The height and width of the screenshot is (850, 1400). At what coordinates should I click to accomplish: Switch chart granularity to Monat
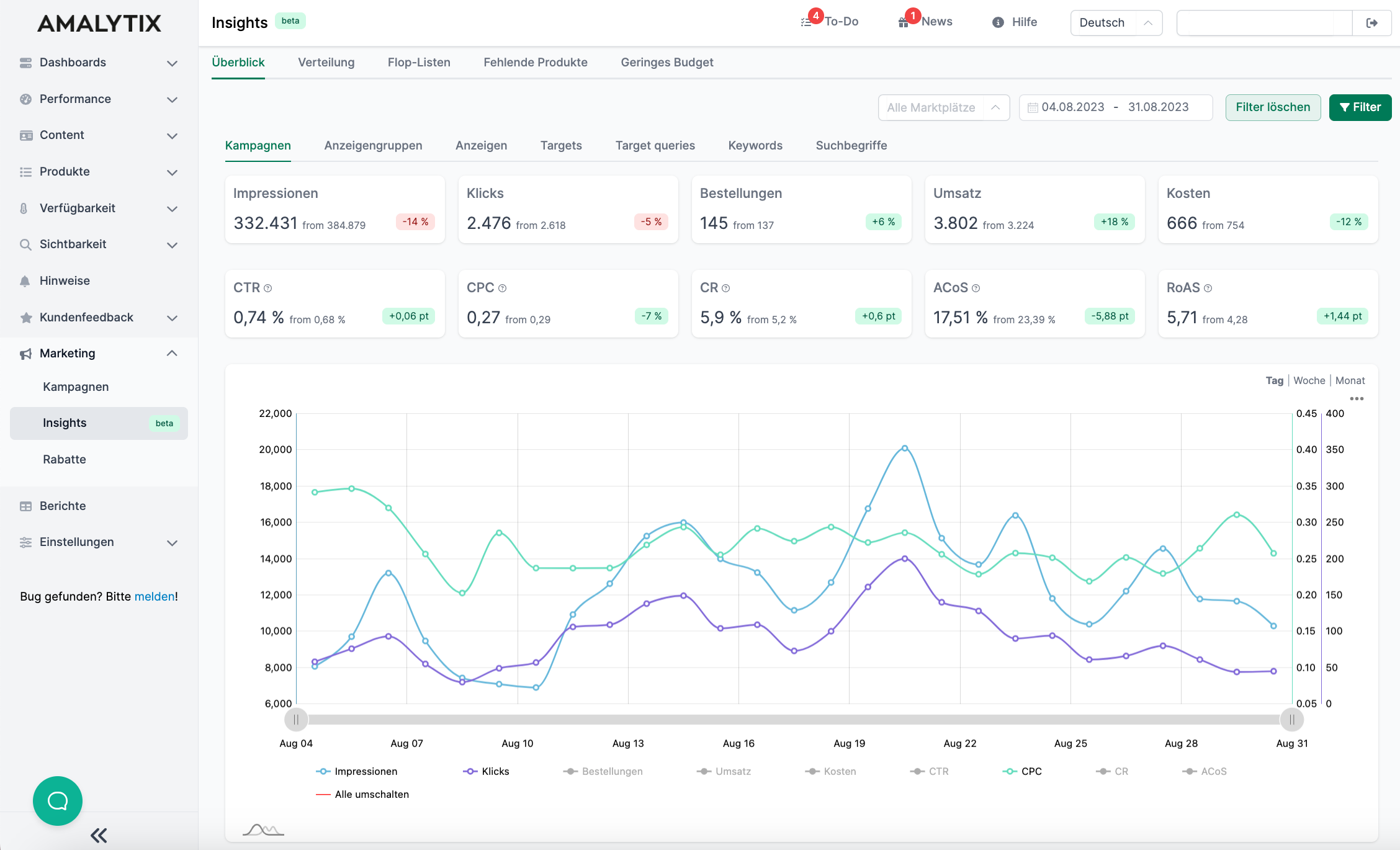[1350, 381]
